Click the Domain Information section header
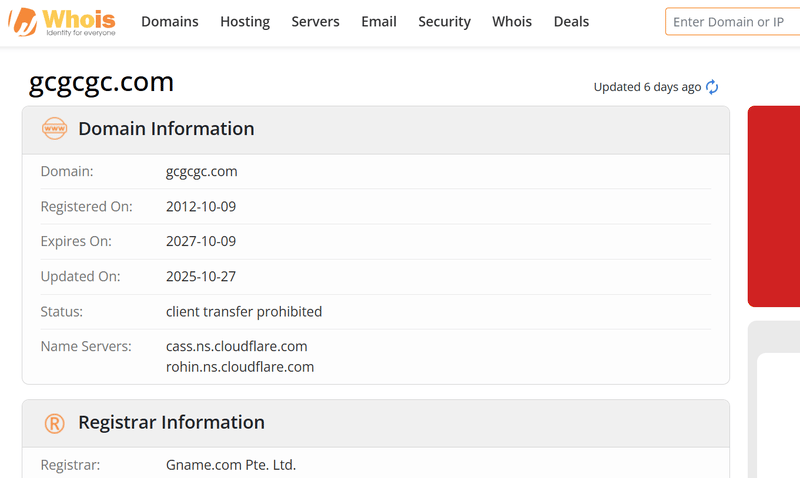Image resolution: width=800 pixels, height=478 pixels. pos(376,130)
